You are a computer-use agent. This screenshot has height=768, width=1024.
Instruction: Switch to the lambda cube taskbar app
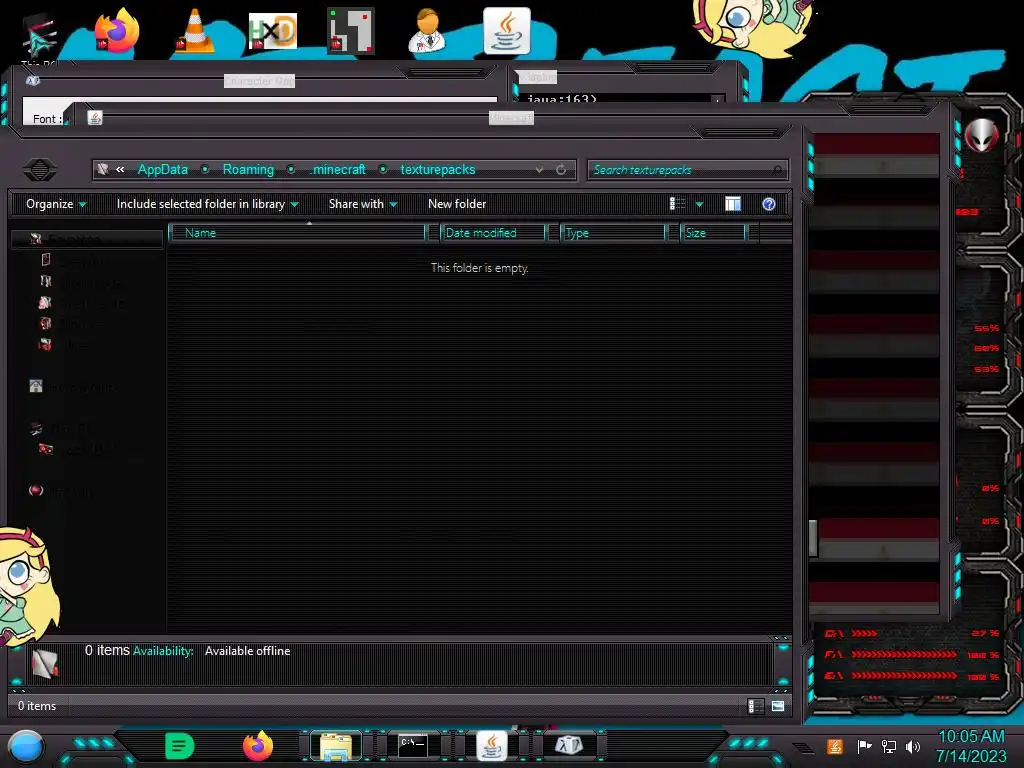(569, 746)
